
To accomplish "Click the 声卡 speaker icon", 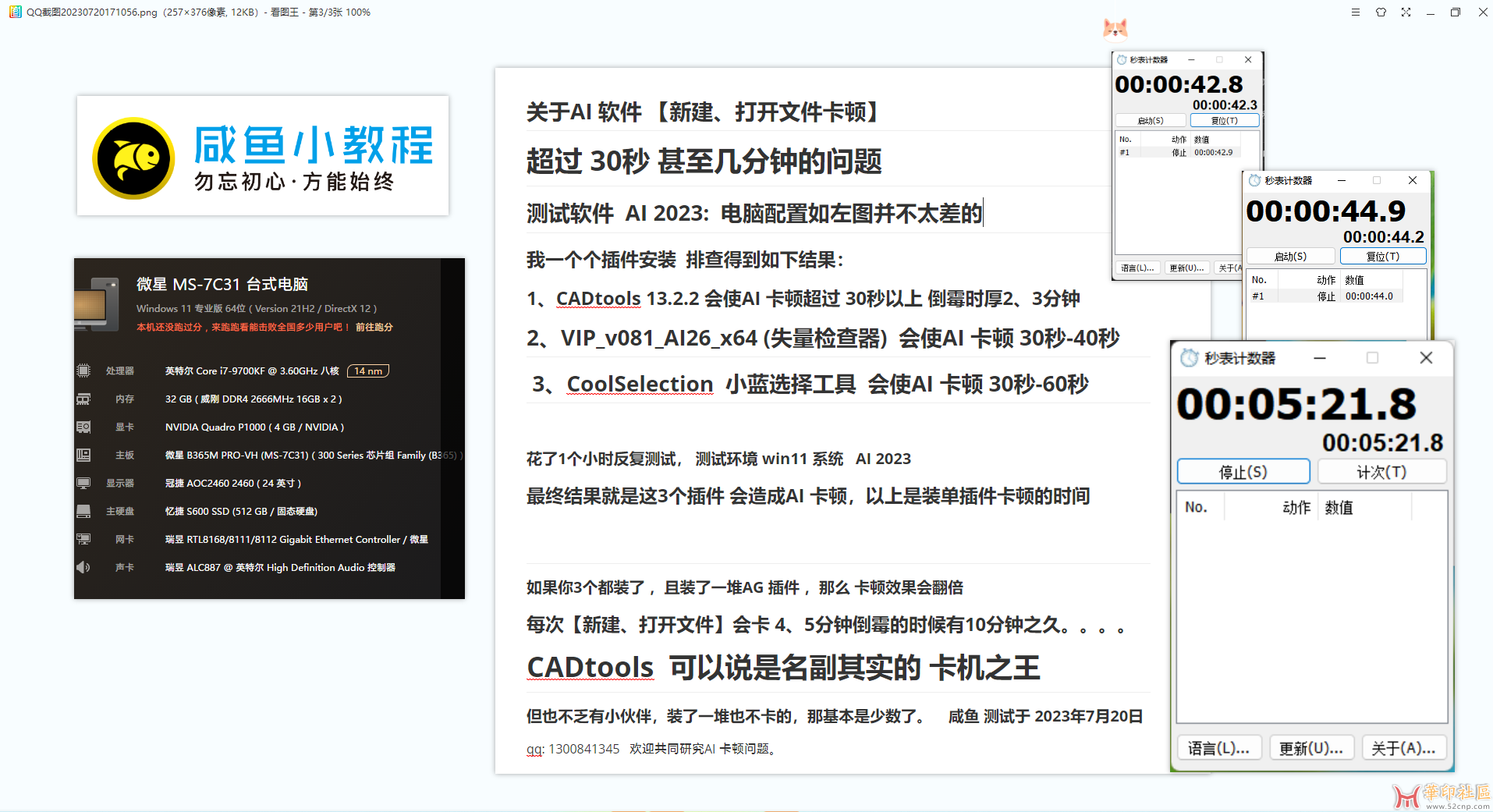I will [x=83, y=567].
